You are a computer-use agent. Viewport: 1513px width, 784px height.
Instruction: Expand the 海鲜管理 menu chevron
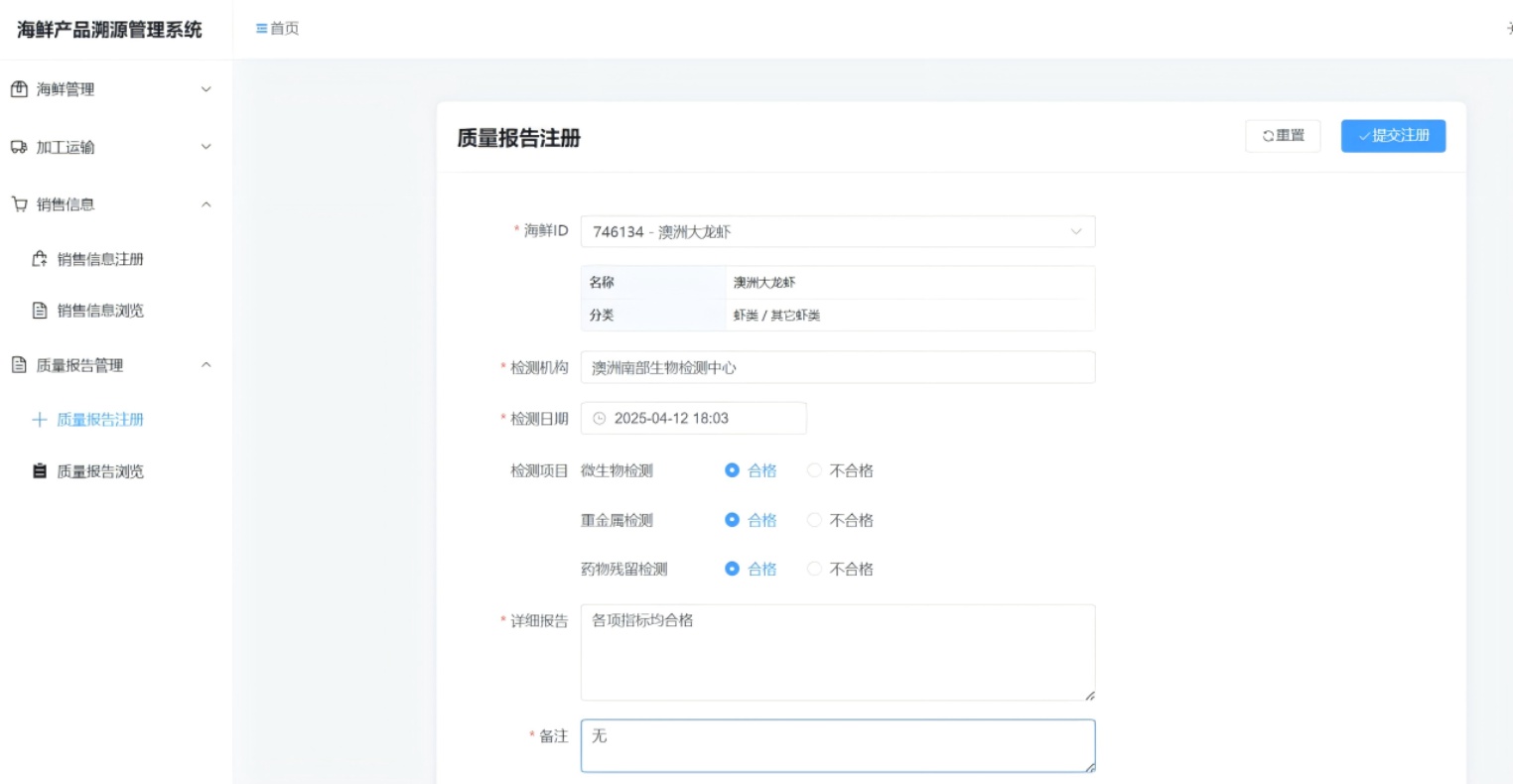(206, 89)
